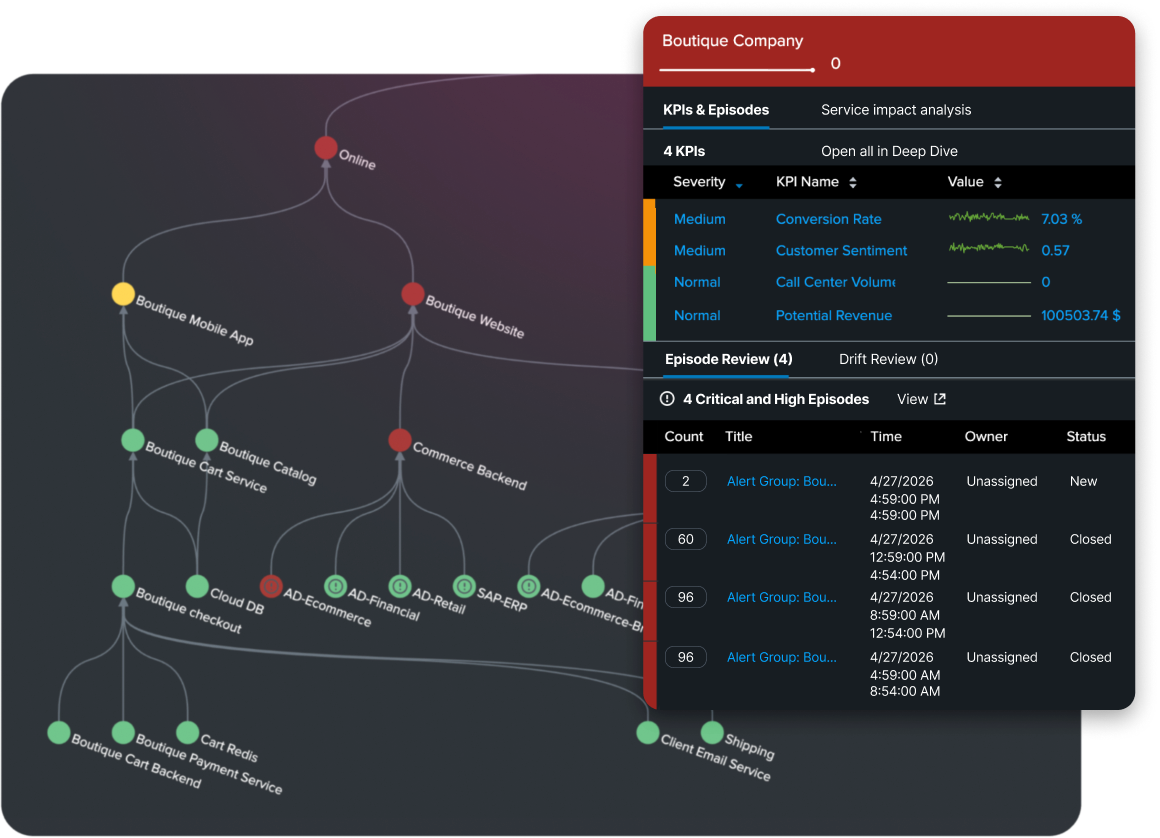
Task: Select the red Online service node
Action: click(326, 147)
